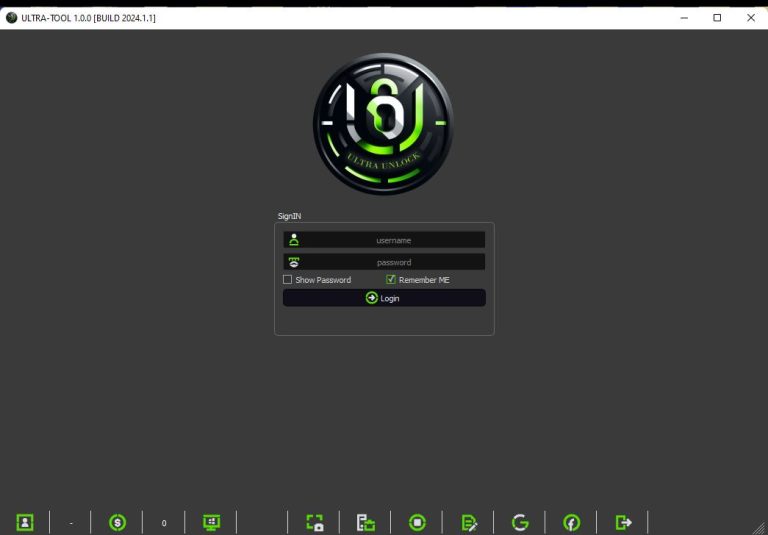Minimize the ULTRA-TOOL window
The width and height of the screenshot is (768, 535).
[684, 18]
